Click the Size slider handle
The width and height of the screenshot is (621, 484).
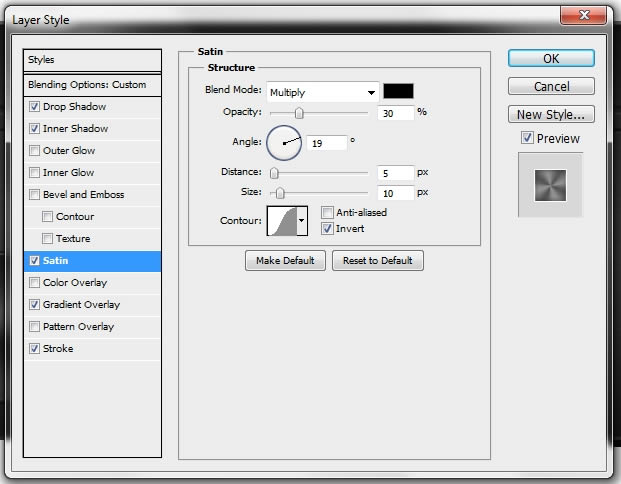click(280, 193)
